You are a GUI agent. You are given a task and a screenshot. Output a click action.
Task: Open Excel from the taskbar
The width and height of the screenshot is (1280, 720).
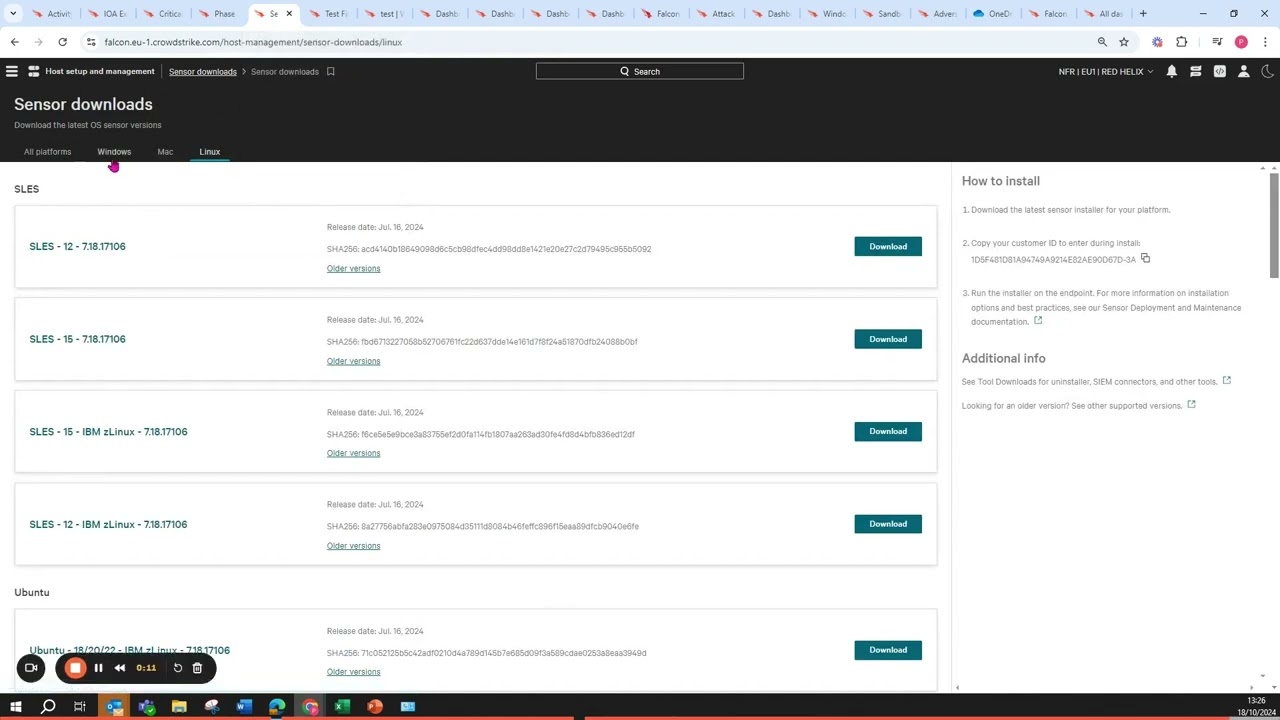[342, 707]
